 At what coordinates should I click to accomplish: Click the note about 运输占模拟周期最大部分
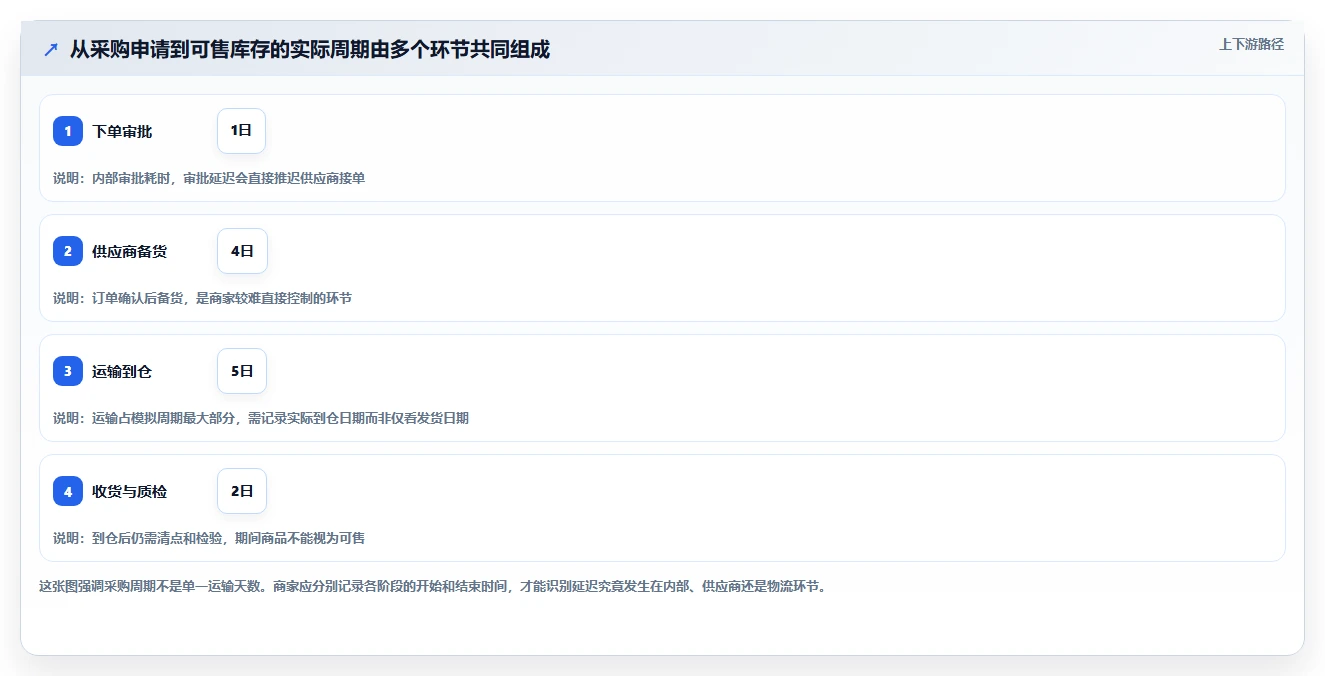261,418
